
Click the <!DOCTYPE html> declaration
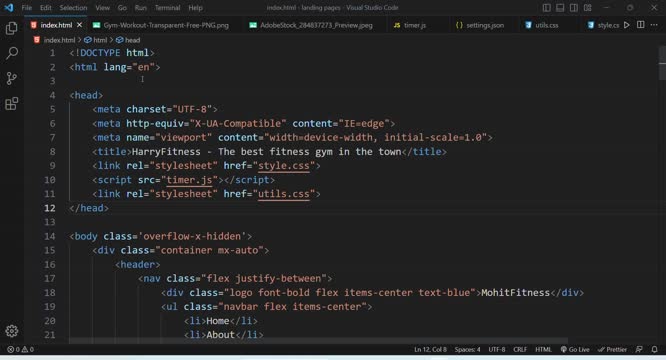(x=112, y=53)
